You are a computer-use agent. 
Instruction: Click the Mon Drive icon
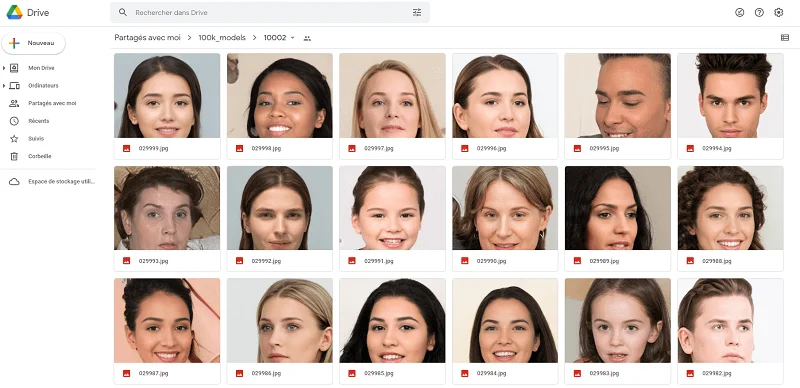tap(14, 68)
